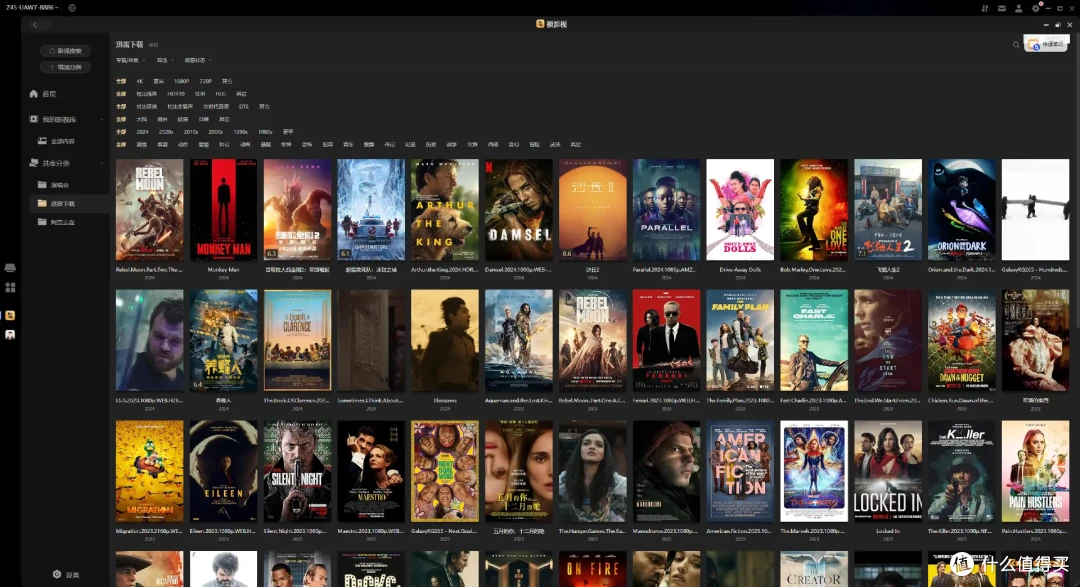Screen dimensions: 1080x587
Task: Filter by SDR format
Action: (200, 94)
